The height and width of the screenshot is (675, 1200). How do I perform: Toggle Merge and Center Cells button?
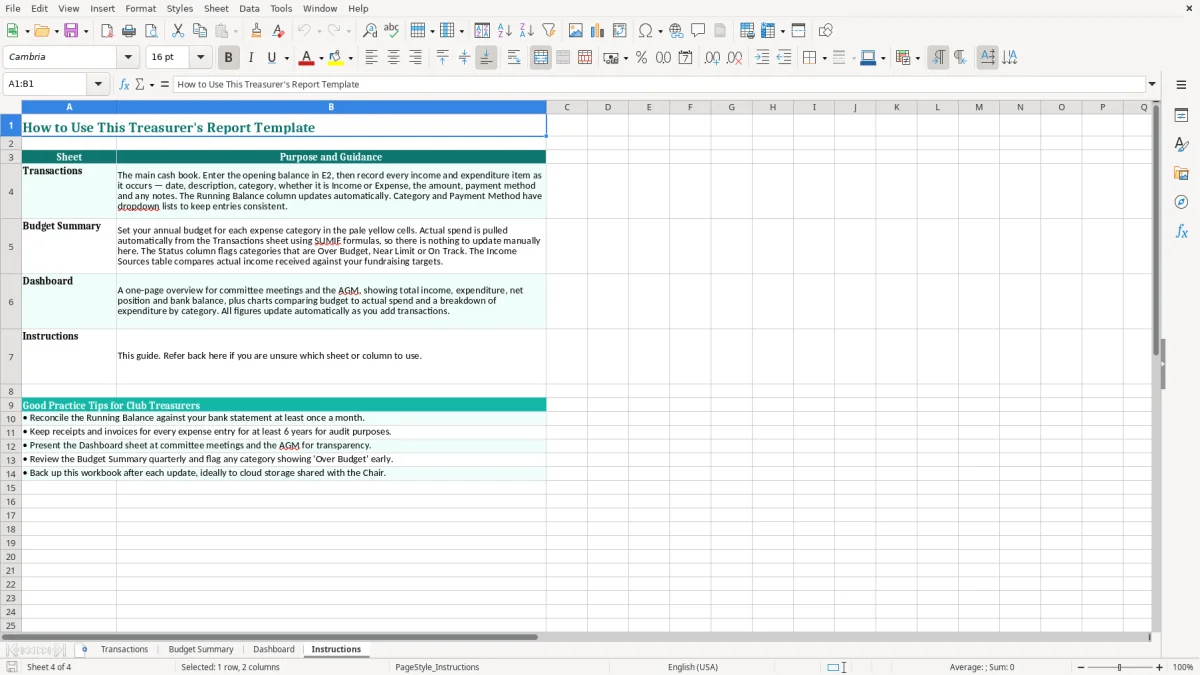(541, 58)
